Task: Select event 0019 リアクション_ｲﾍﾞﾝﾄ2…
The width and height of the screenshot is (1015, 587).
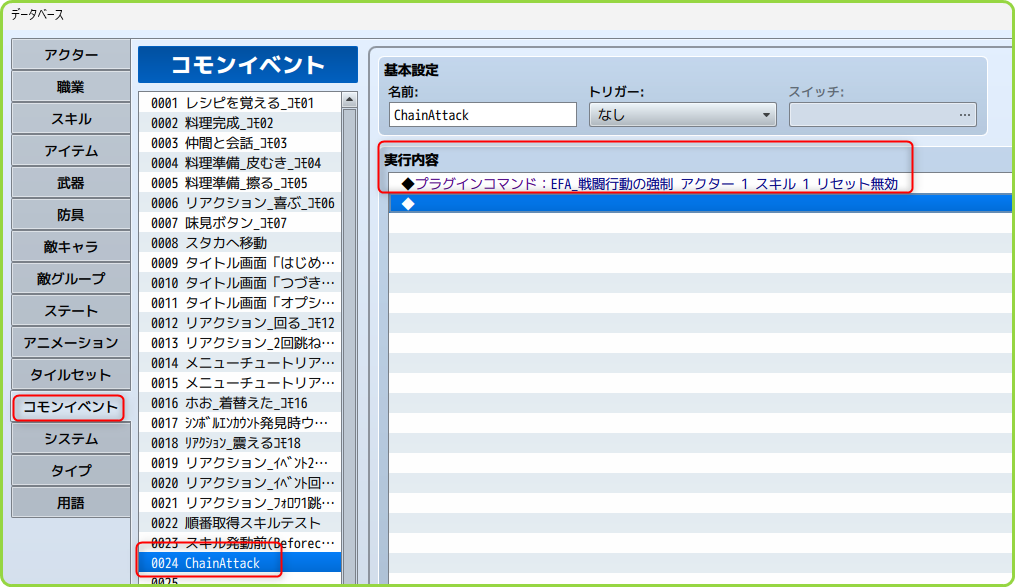Action: click(240, 463)
